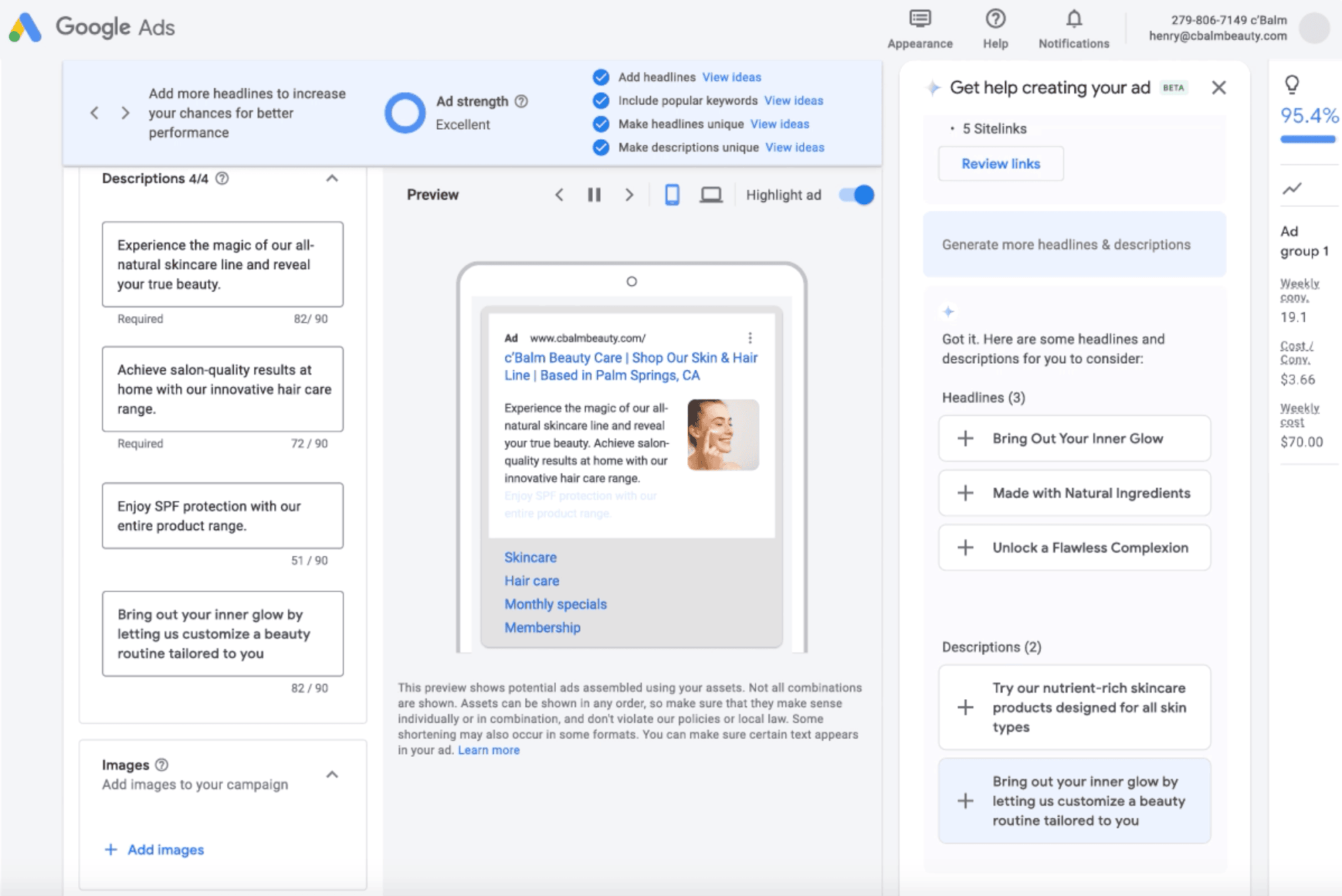
Task: Click the forward navigation arrow in preview
Action: point(630,194)
